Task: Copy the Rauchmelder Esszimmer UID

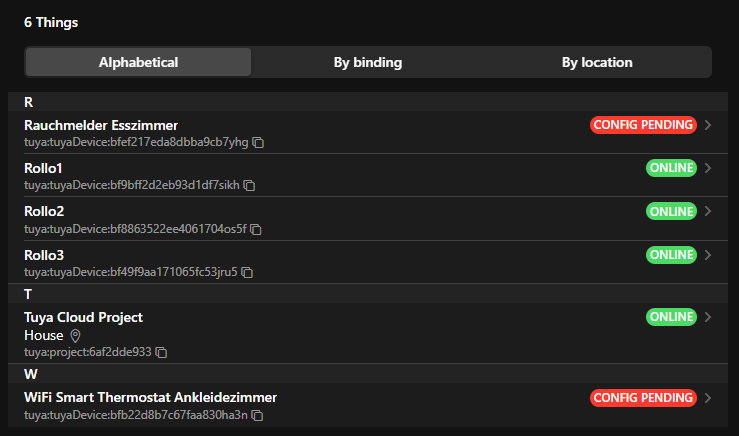Action: pyautogui.click(x=258, y=143)
